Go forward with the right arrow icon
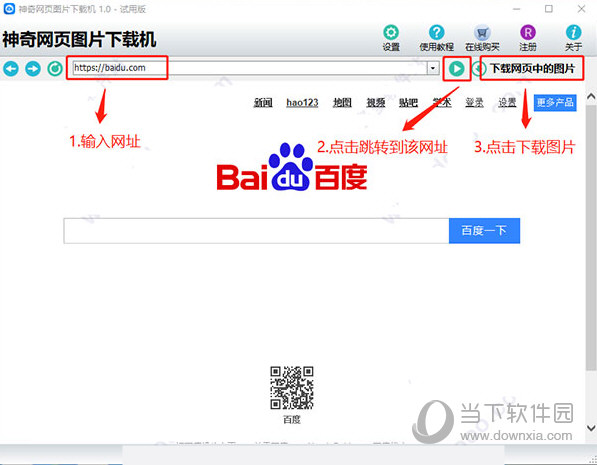Viewport: 597px width, 465px height. (x=33, y=69)
